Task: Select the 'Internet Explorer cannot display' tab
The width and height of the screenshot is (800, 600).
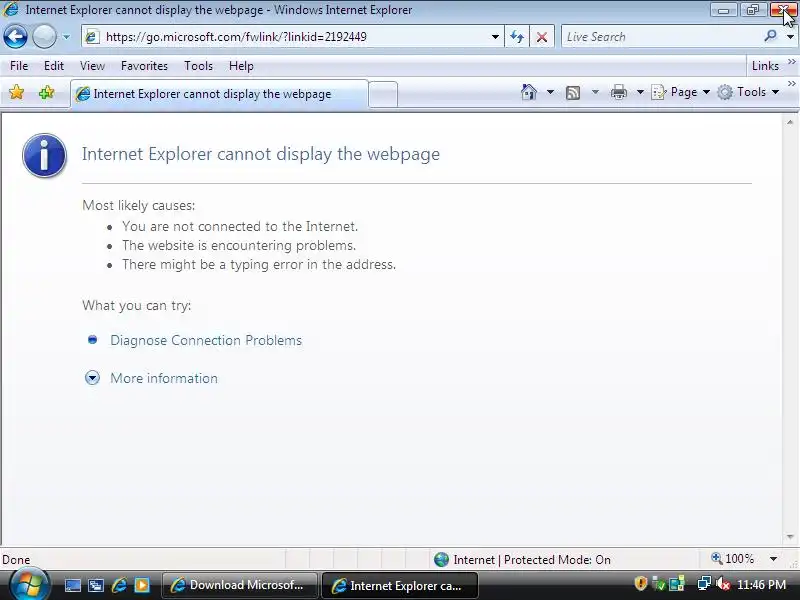Action: 218,94
